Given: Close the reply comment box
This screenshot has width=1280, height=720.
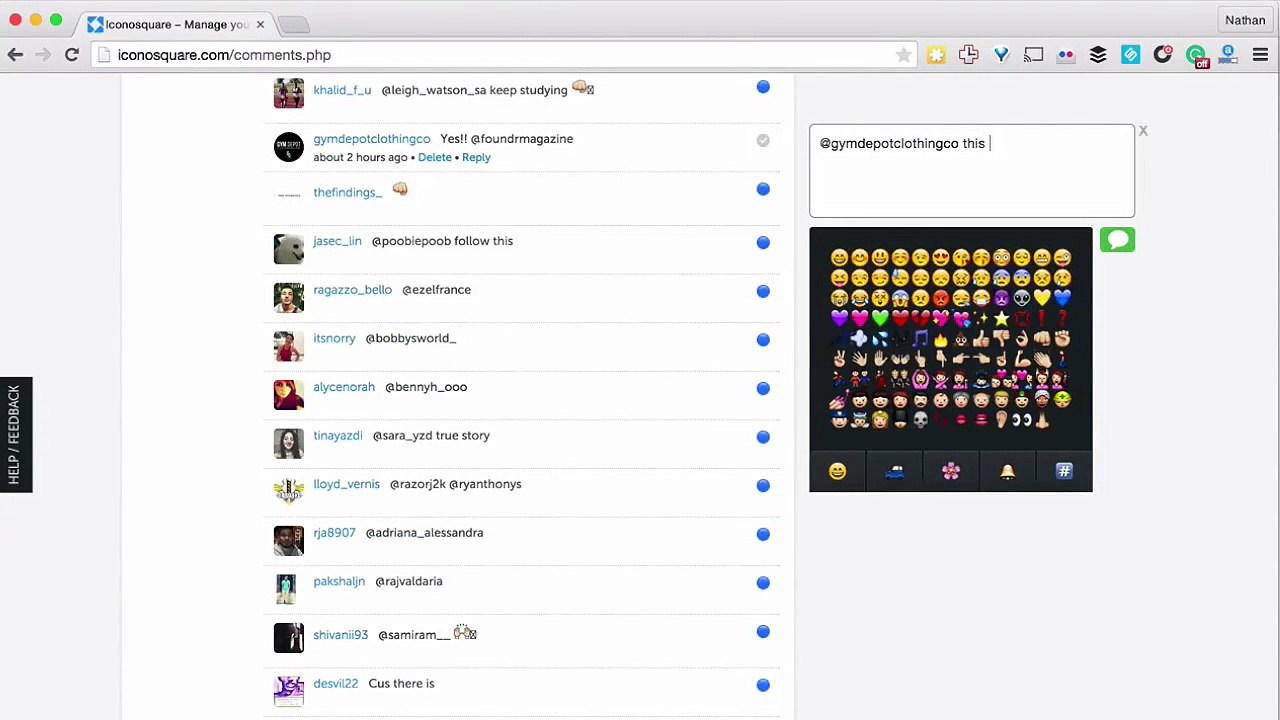Looking at the screenshot, I should [1143, 131].
